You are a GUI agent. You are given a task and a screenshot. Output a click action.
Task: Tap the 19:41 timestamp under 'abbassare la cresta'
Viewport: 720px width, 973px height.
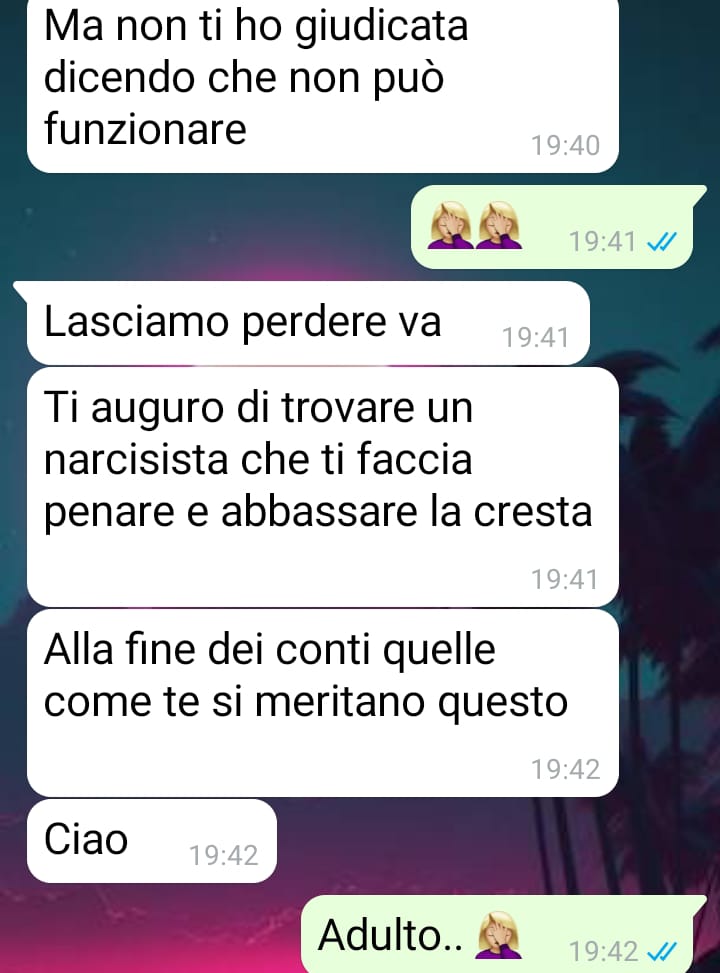point(565,580)
